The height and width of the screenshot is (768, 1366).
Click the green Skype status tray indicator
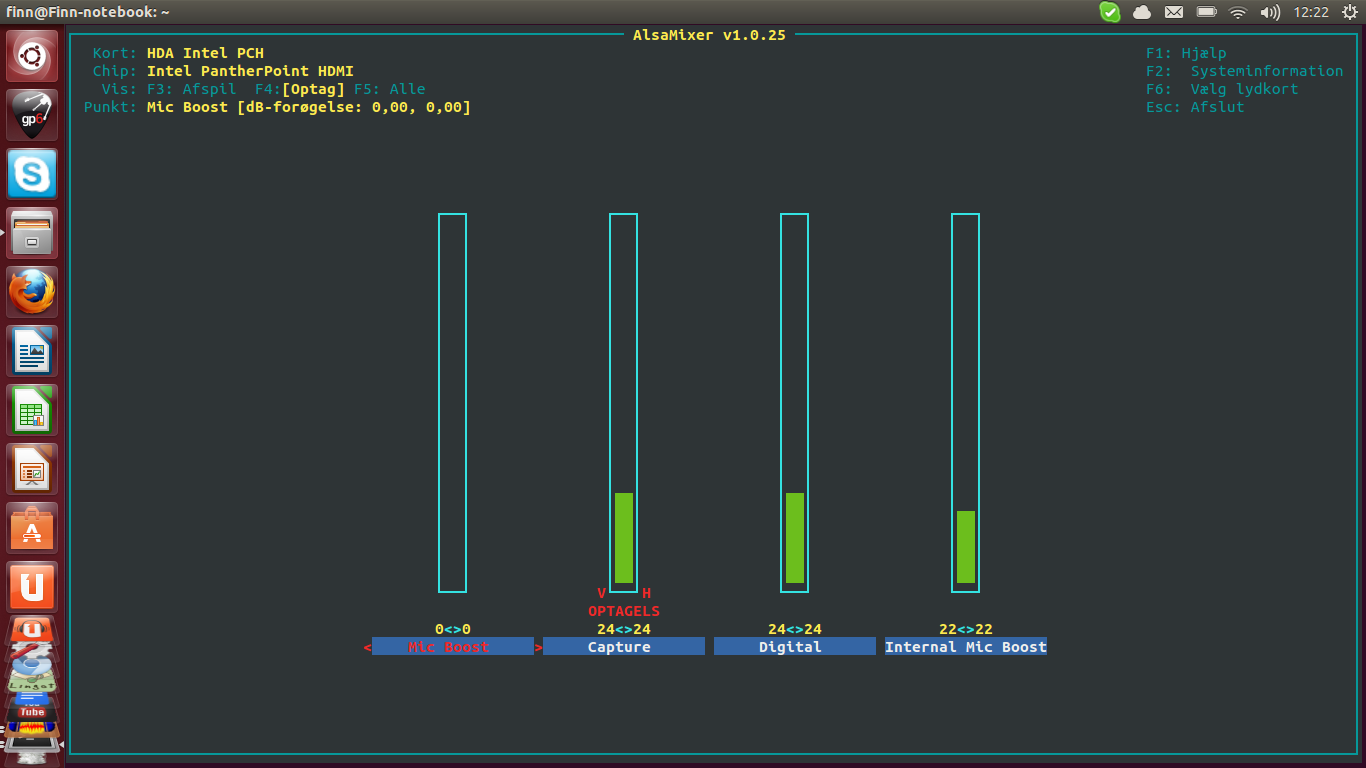tap(1110, 12)
